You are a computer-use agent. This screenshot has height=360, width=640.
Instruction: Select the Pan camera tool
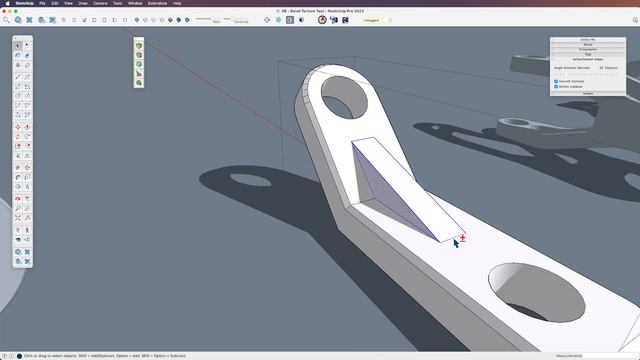(27, 198)
